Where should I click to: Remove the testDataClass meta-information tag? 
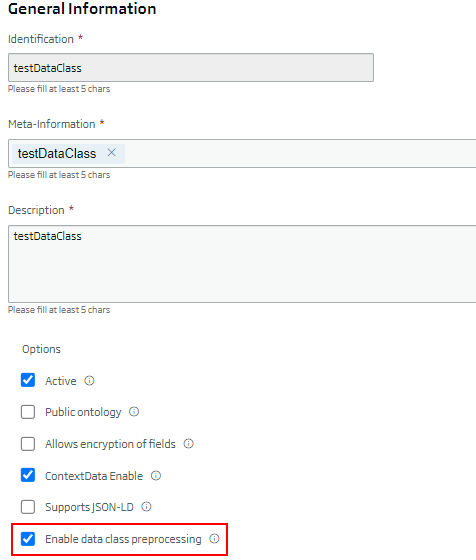(x=112, y=153)
